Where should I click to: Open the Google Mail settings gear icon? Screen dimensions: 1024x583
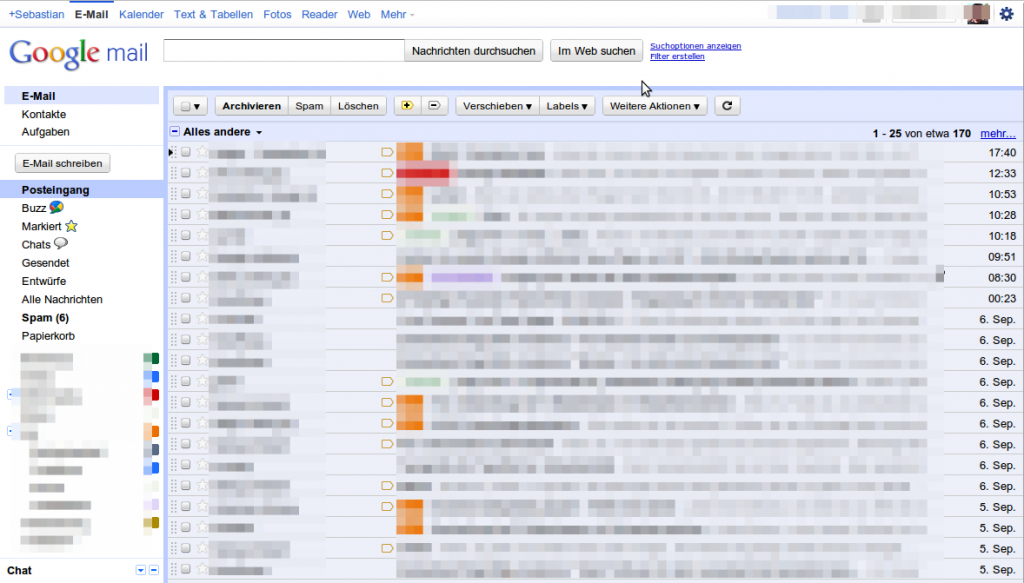(x=1008, y=14)
